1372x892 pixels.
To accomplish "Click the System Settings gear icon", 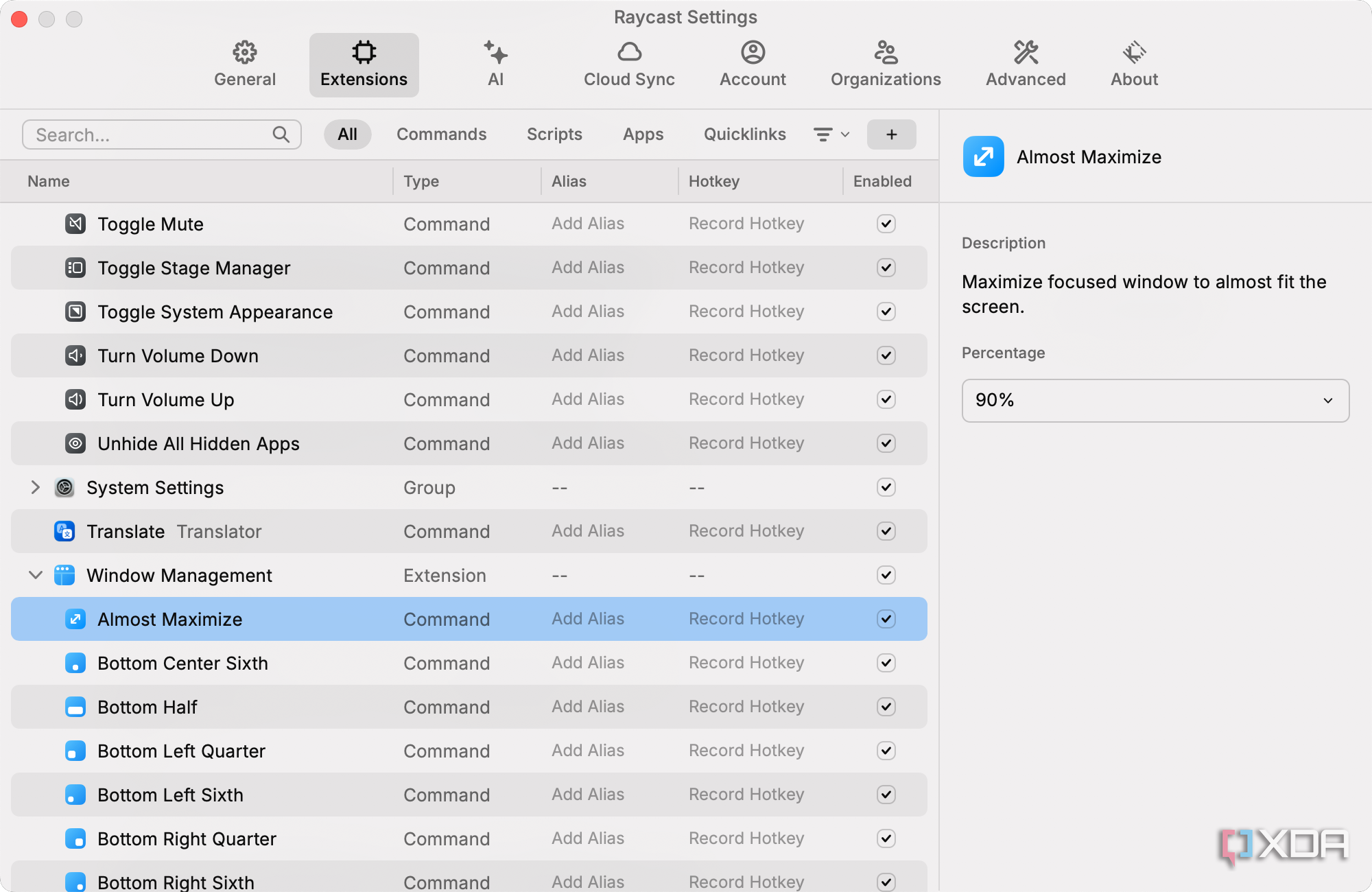I will pyautogui.click(x=64, y=487).
